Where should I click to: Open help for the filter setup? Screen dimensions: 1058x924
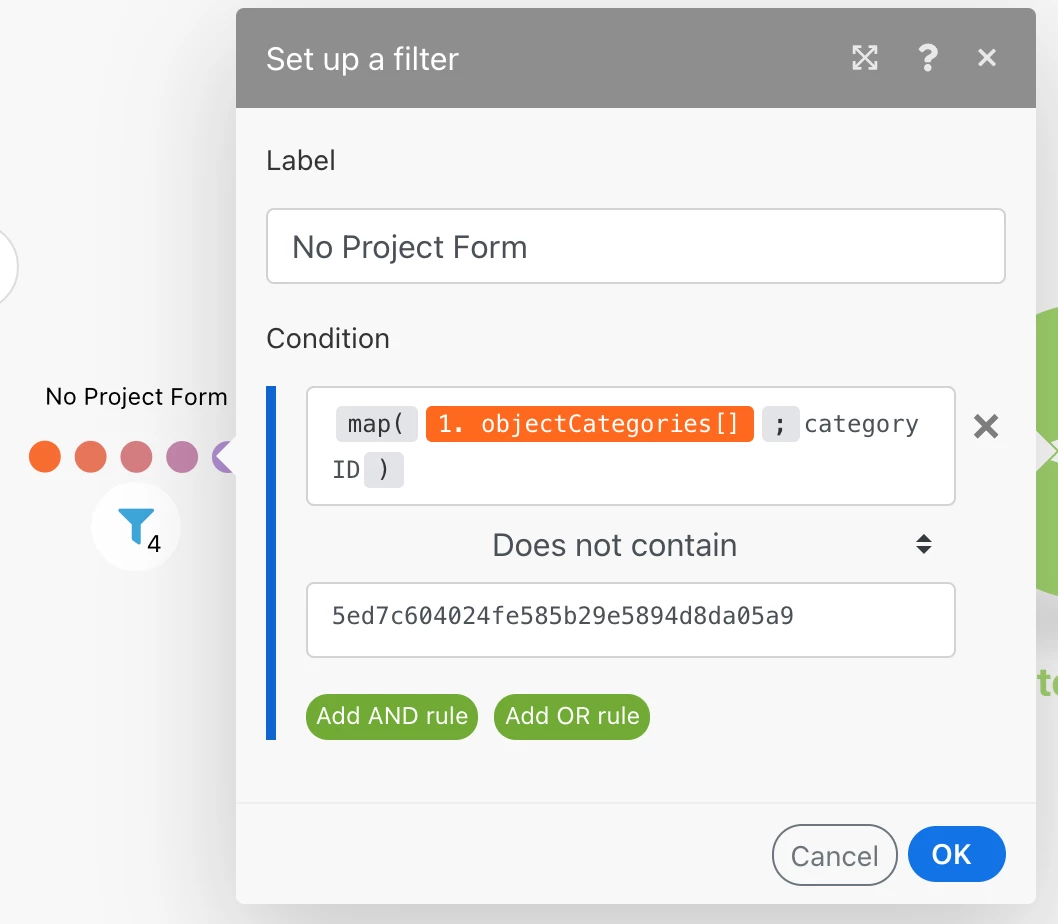tap(927, 59)
